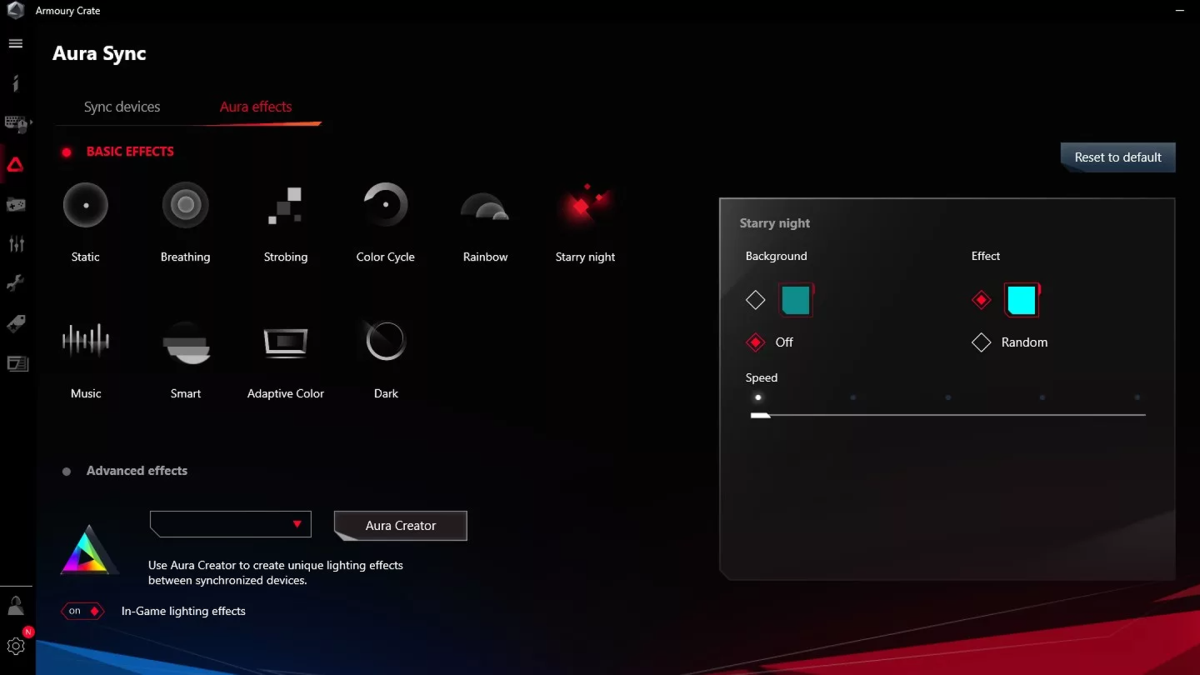
Task: Open the Aura effects tab
Action: pyautogui.click(x=256, y=107)
